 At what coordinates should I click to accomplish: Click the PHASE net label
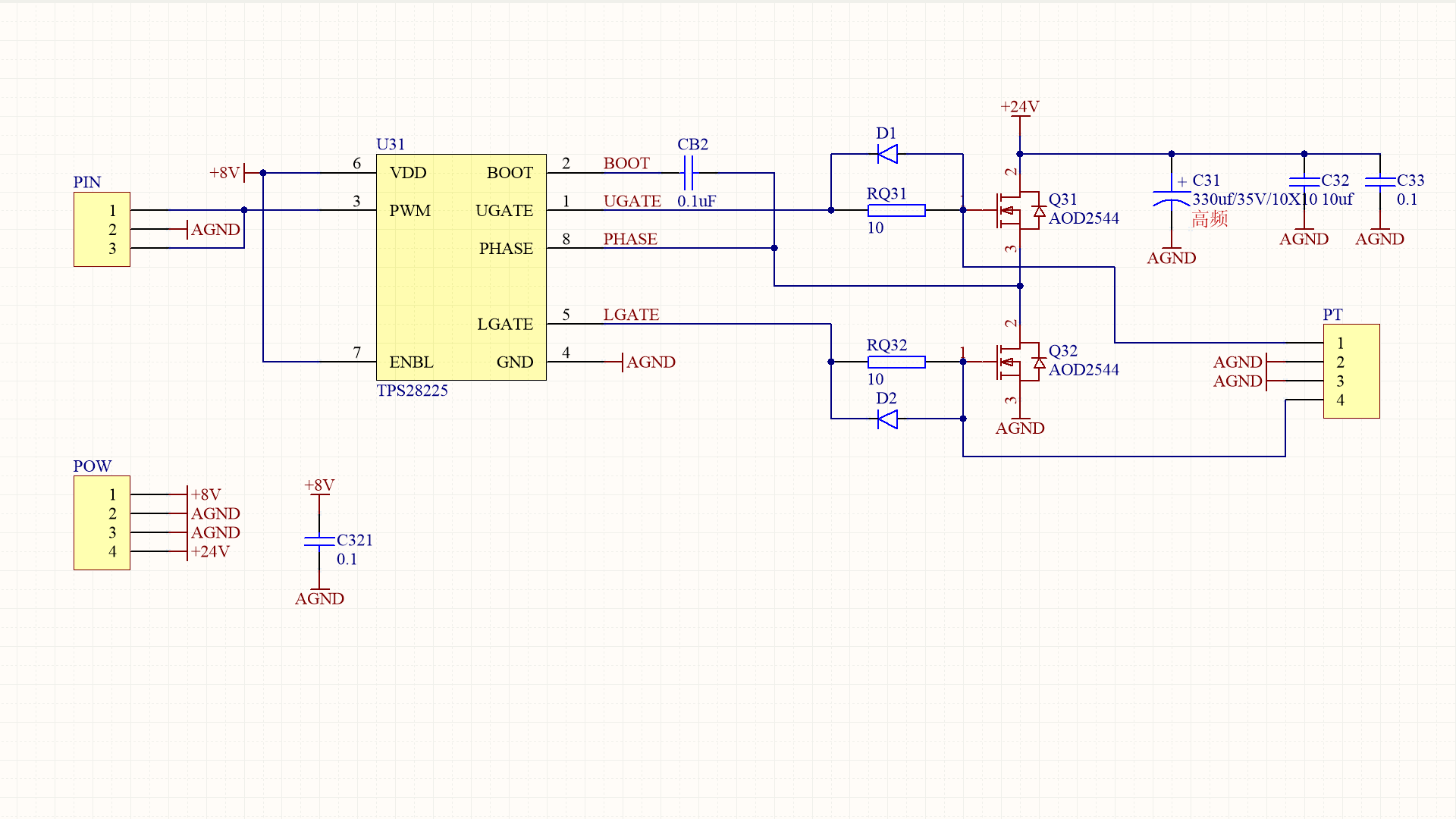pos(629,239)
